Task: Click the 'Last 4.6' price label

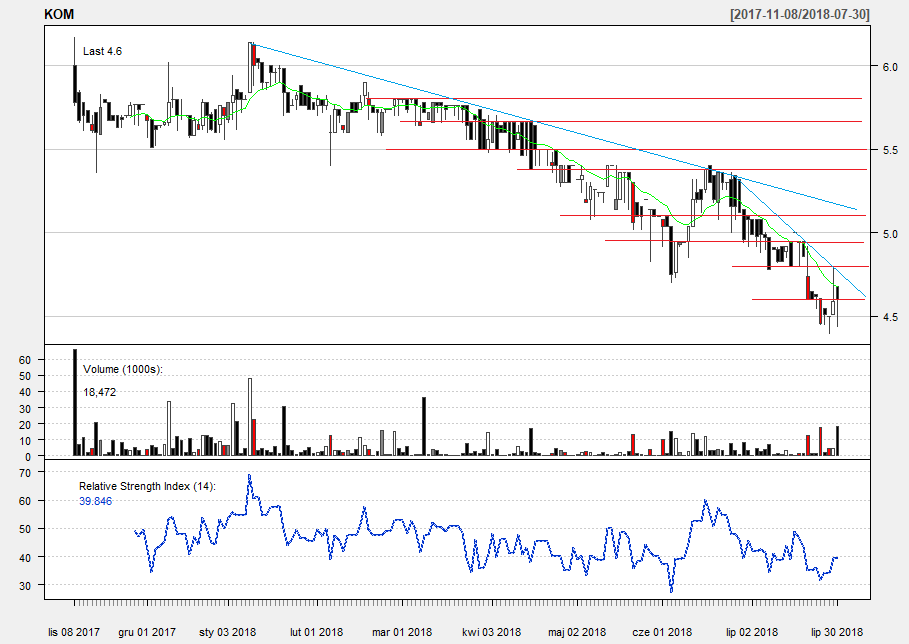Action: (x=102, y=51)
